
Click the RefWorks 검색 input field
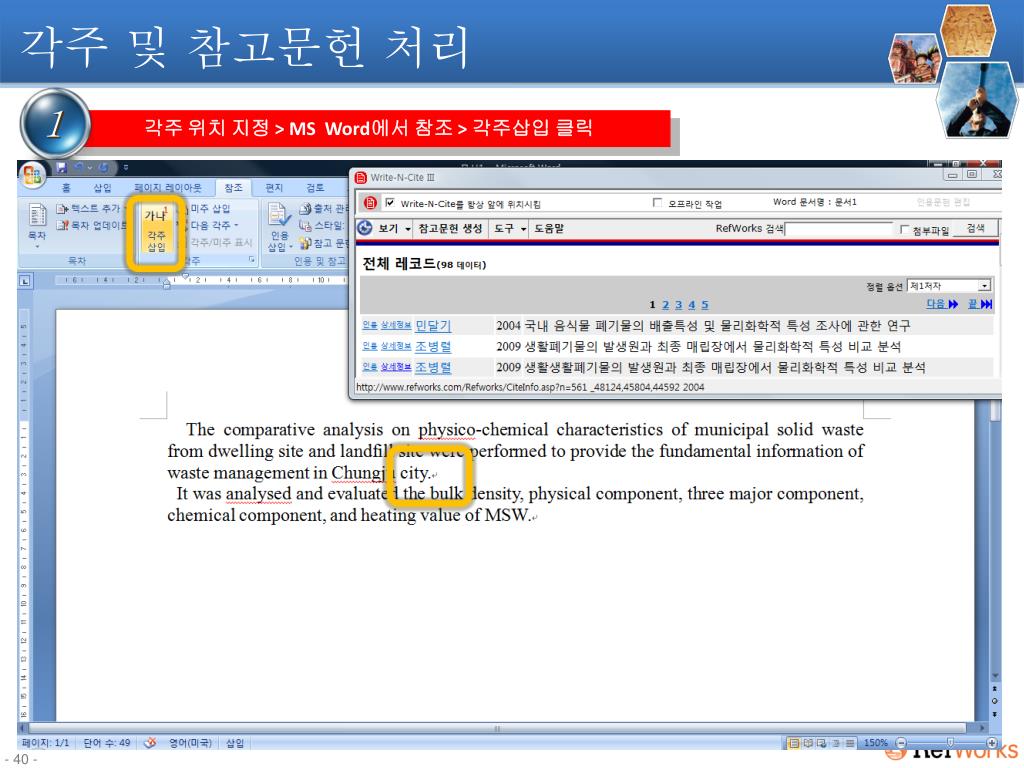click(x=839, y=229)
